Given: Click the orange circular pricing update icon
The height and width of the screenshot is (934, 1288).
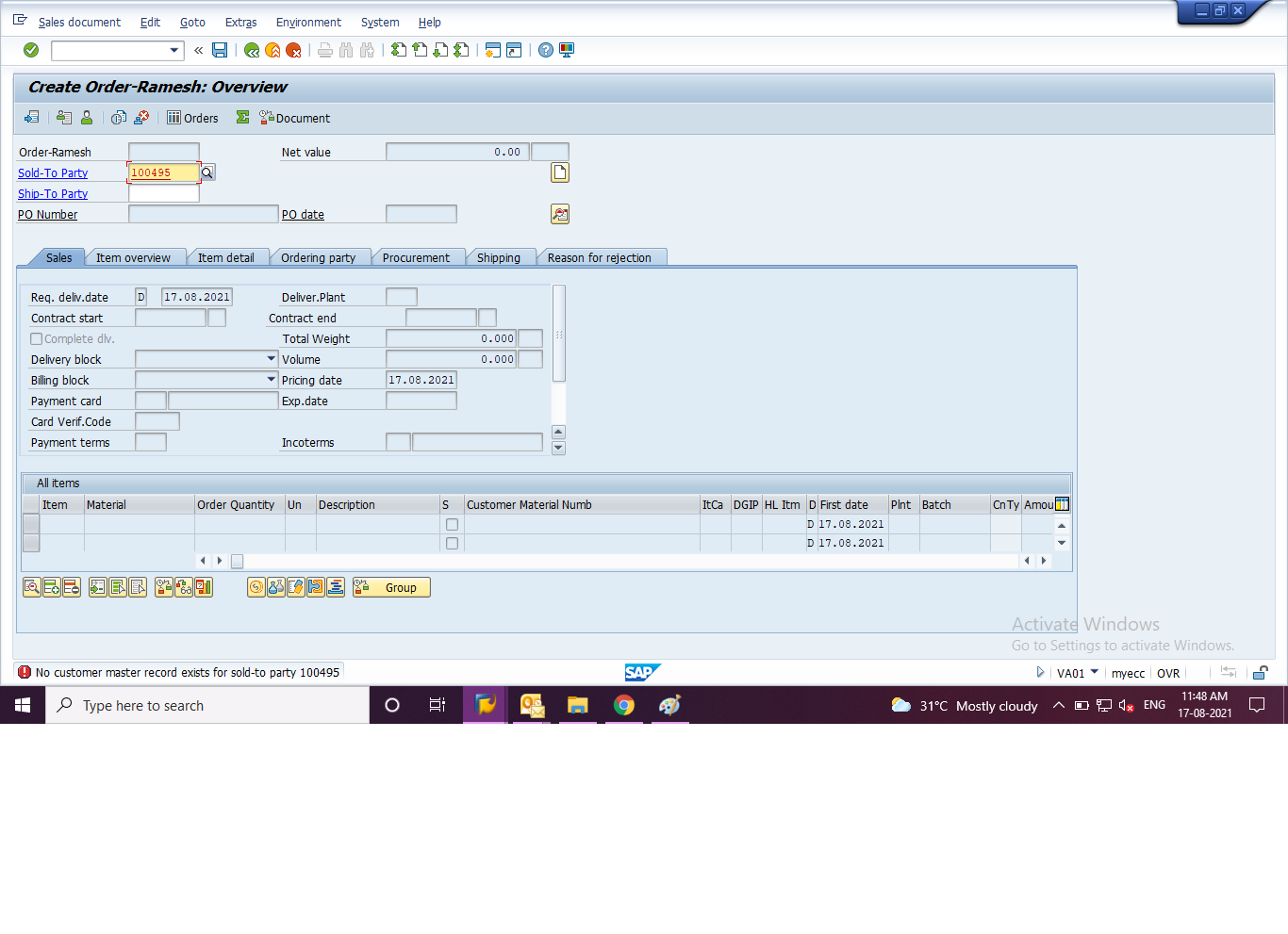Looking at the screenshot, I should (256, 587).
